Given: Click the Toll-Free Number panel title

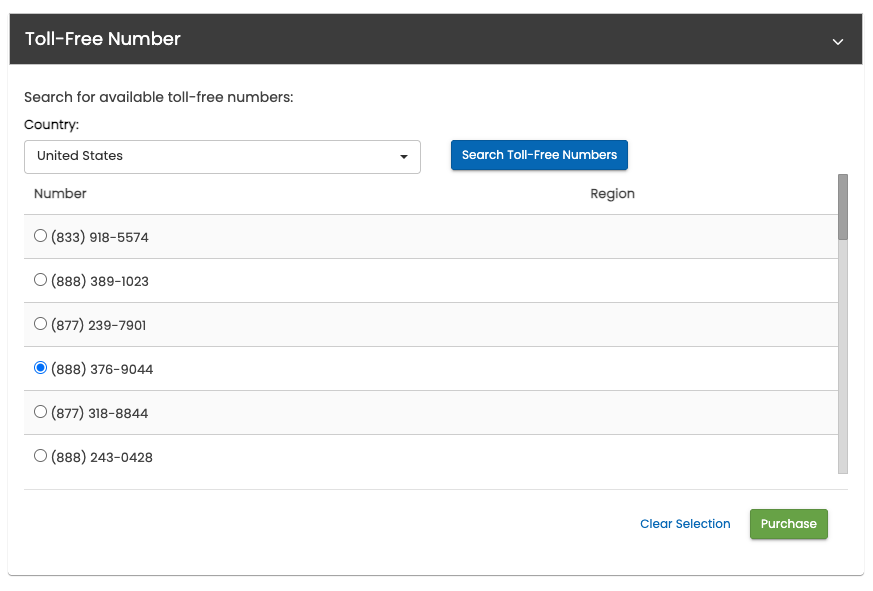Looking at the screenshot, I should point(102,38).
